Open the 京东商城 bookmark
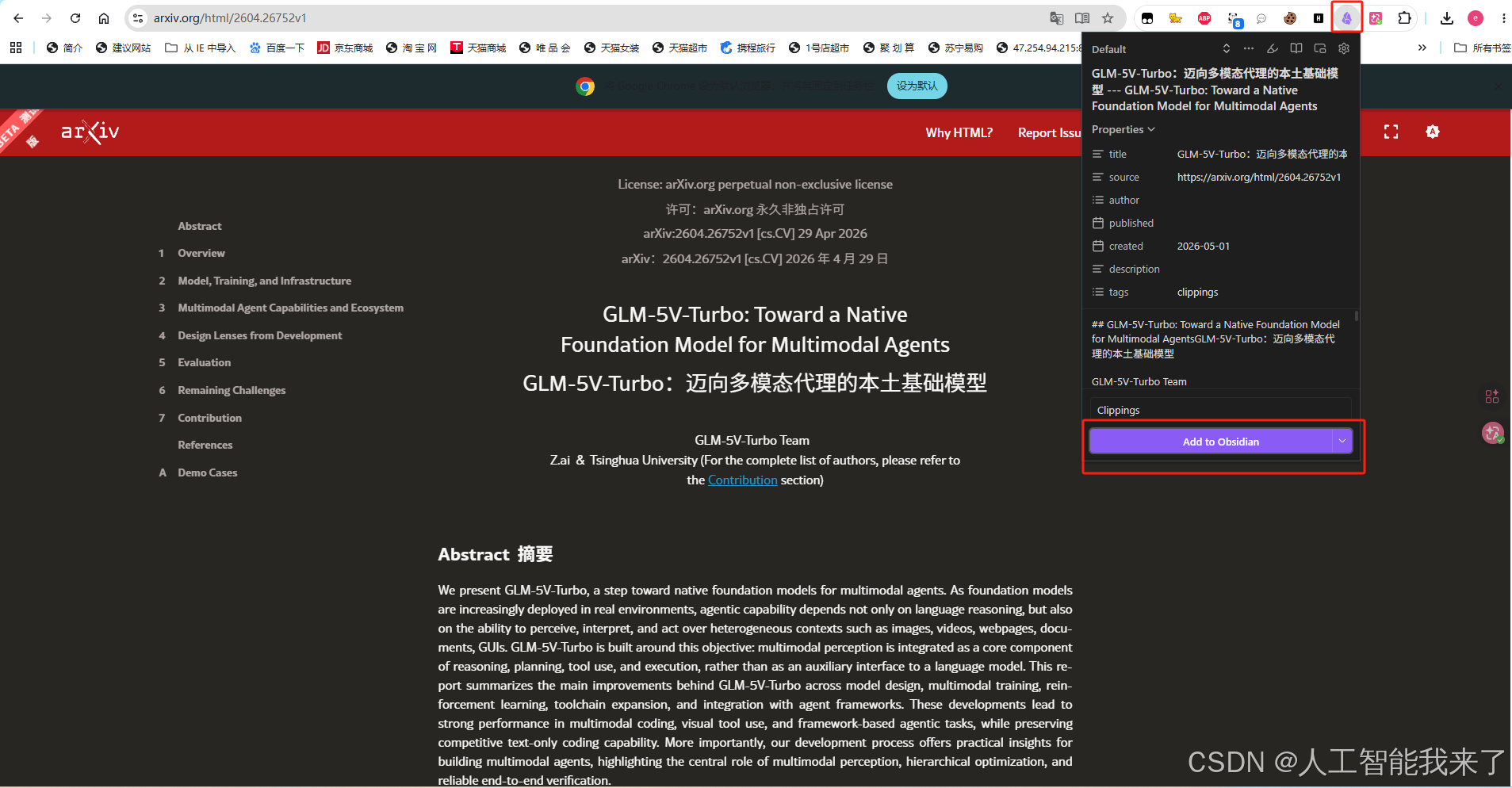Screen dimensions: 1512x788 [345, 48]
